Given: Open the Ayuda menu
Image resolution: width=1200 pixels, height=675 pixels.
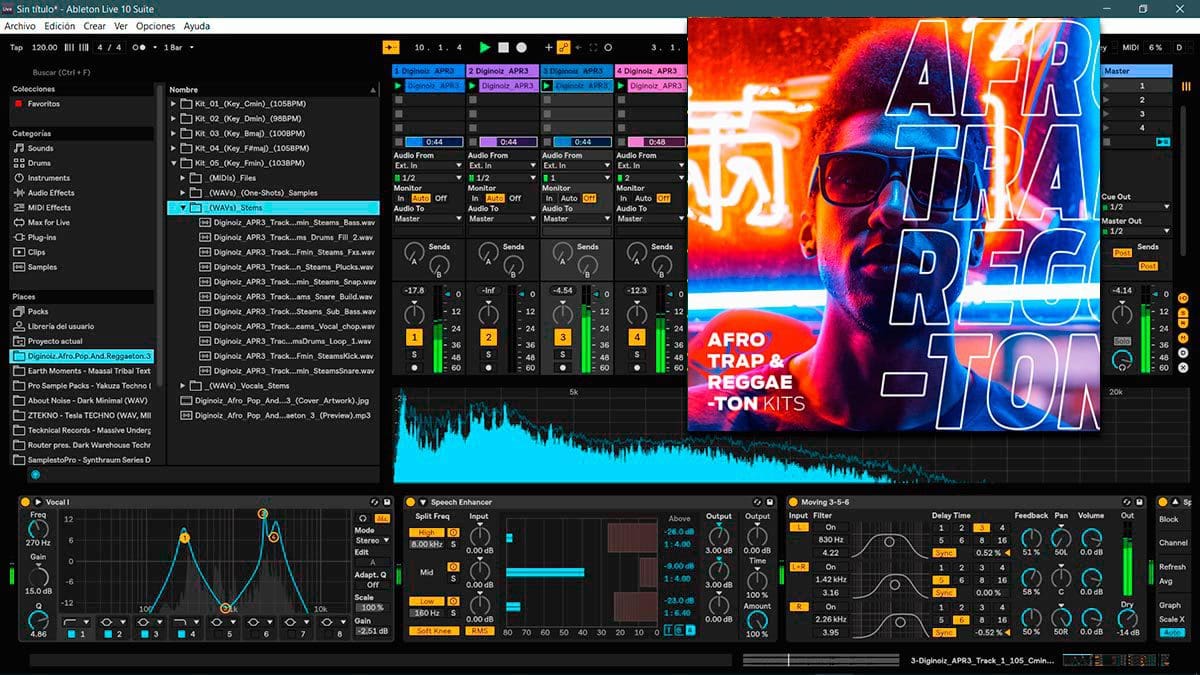Looking at the screenshot, I should (x=197, y=26).
